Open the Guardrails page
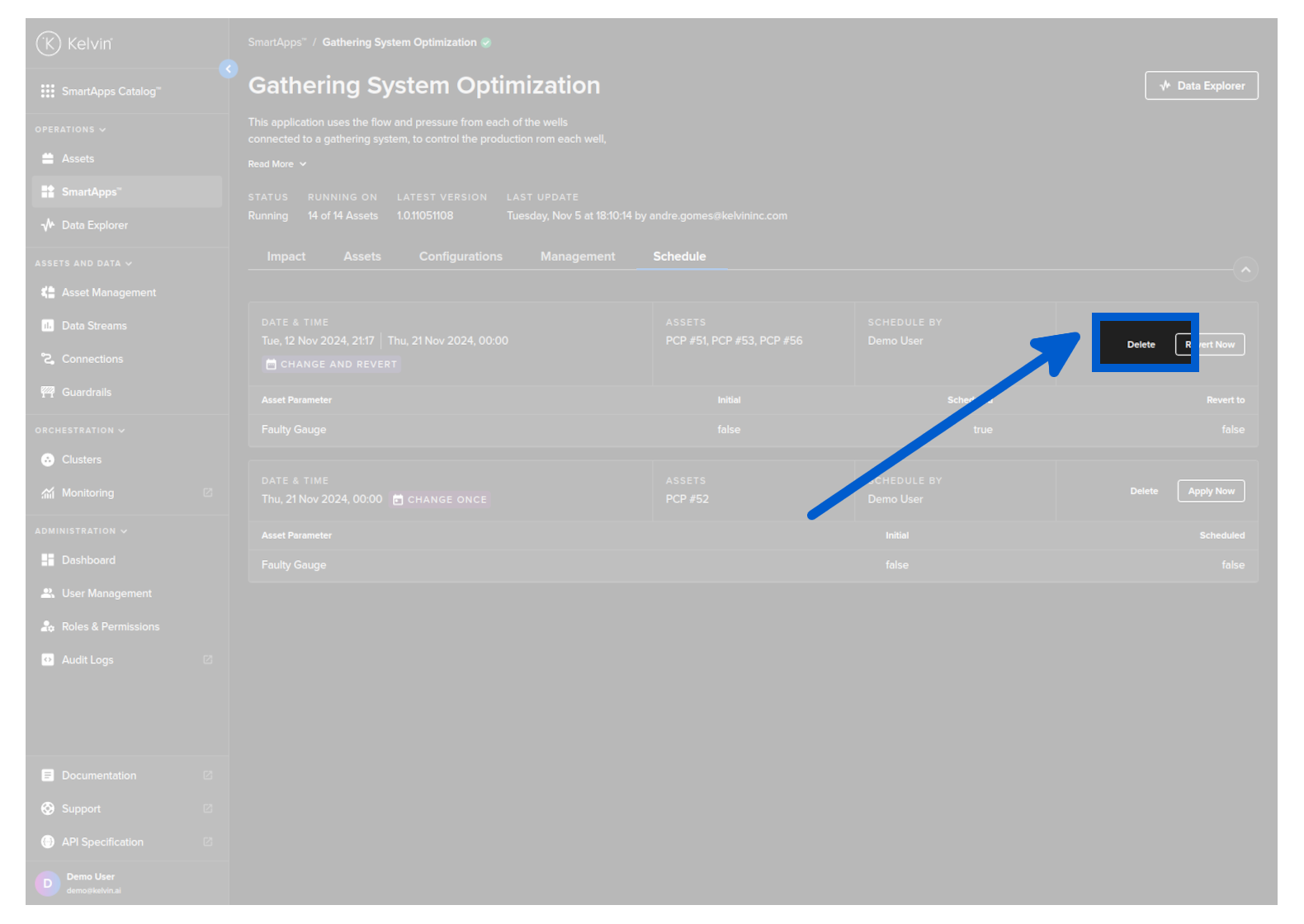 (x=86, y=392)
